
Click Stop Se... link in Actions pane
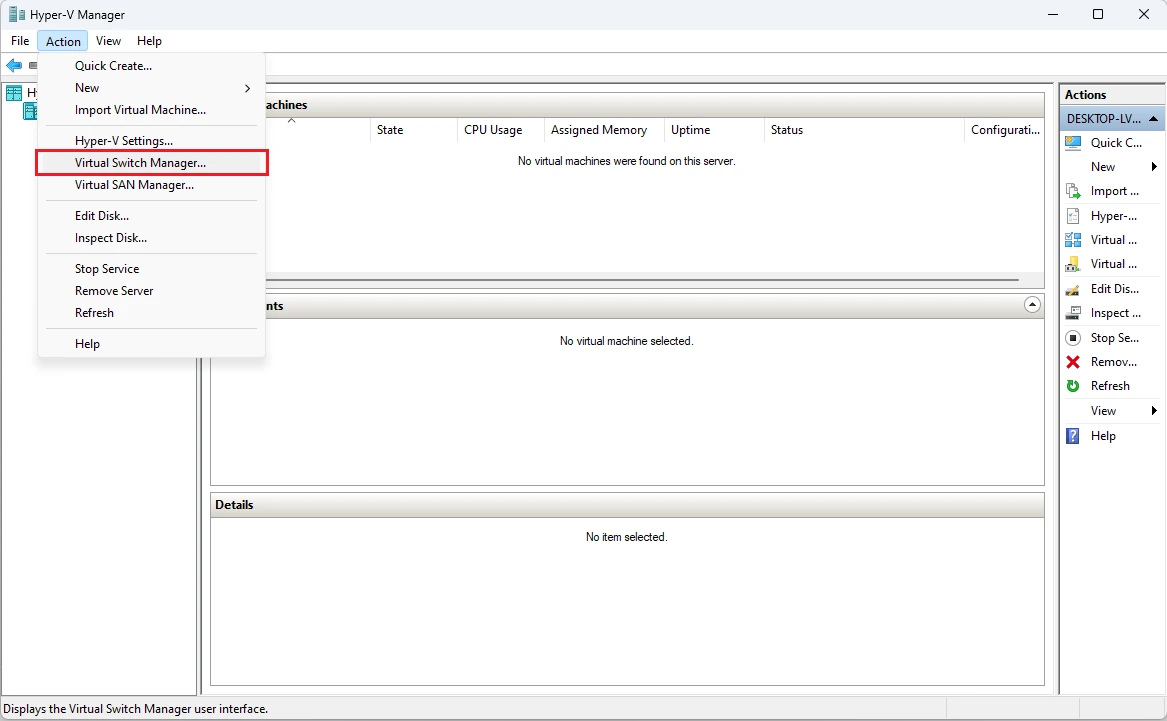[1114, 338]
